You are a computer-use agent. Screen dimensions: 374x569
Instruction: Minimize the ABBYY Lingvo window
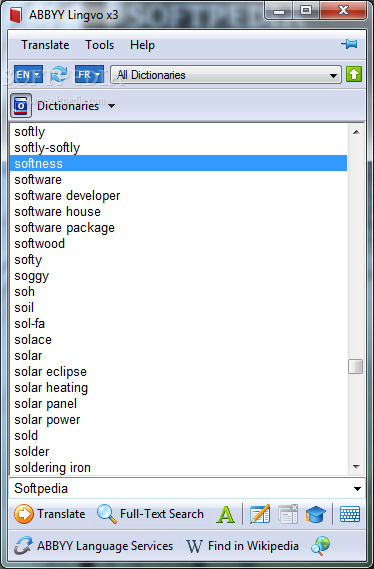coord(279,11)
